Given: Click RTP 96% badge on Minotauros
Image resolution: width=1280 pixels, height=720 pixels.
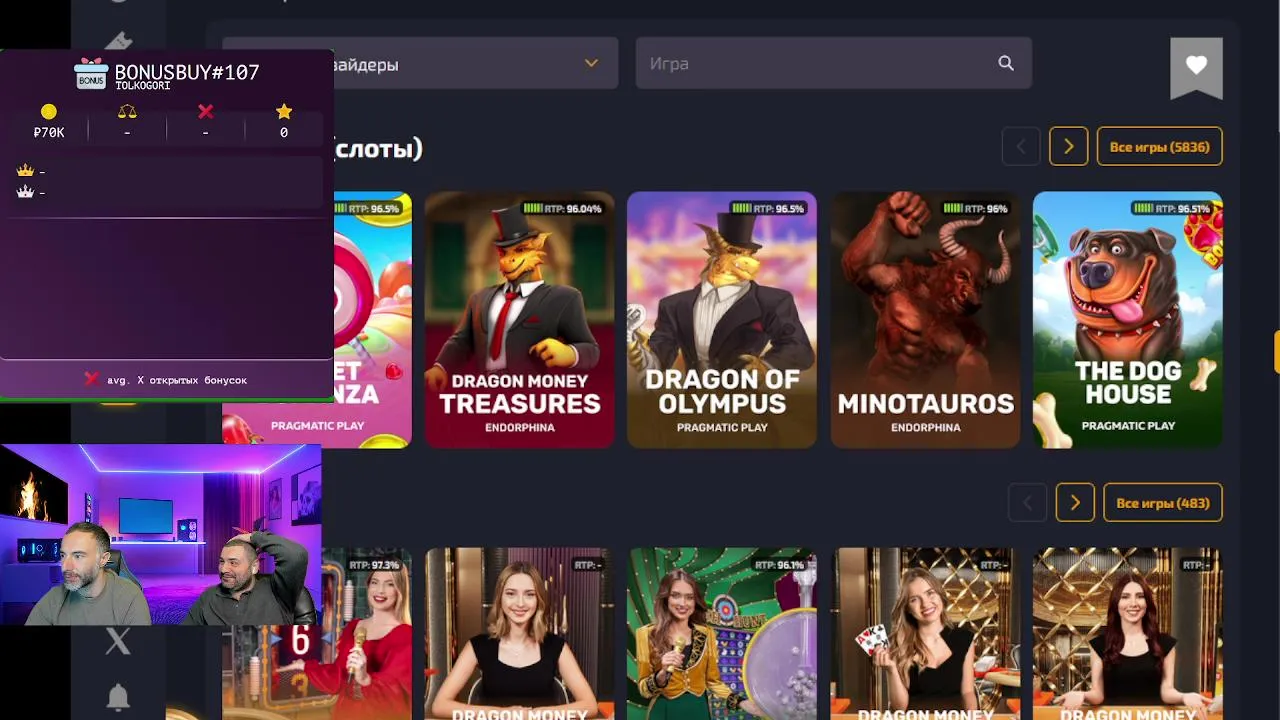Looking at the screenshot, I should click(x=975, y=209).
